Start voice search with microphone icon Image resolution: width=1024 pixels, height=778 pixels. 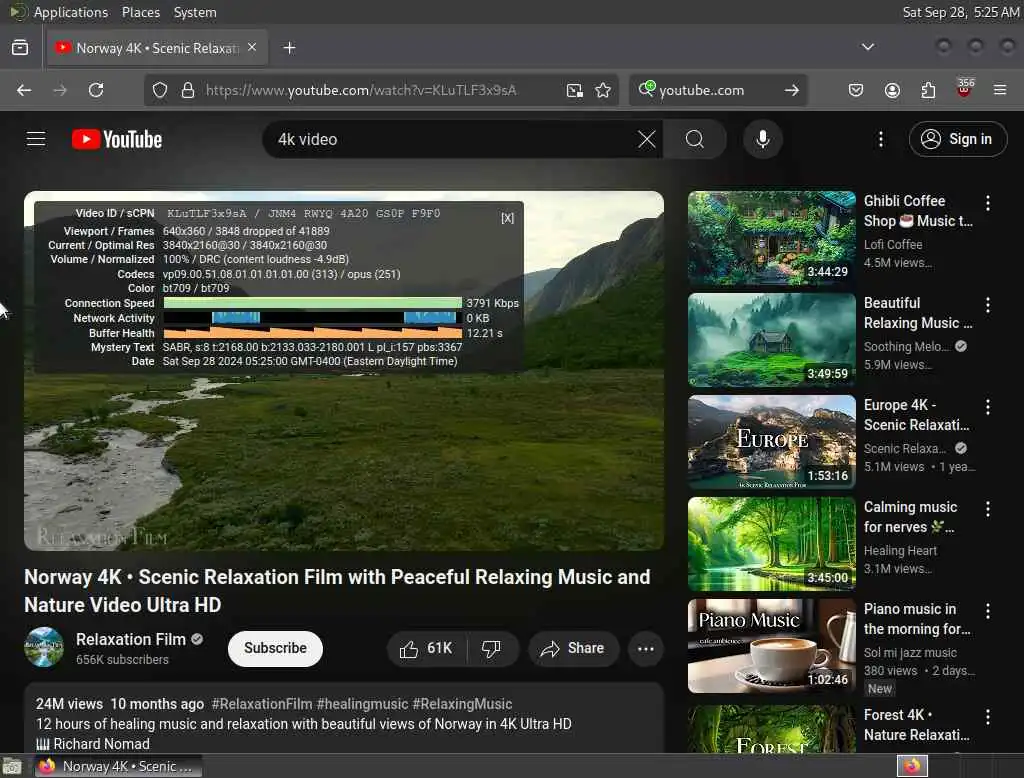point(763,139)
